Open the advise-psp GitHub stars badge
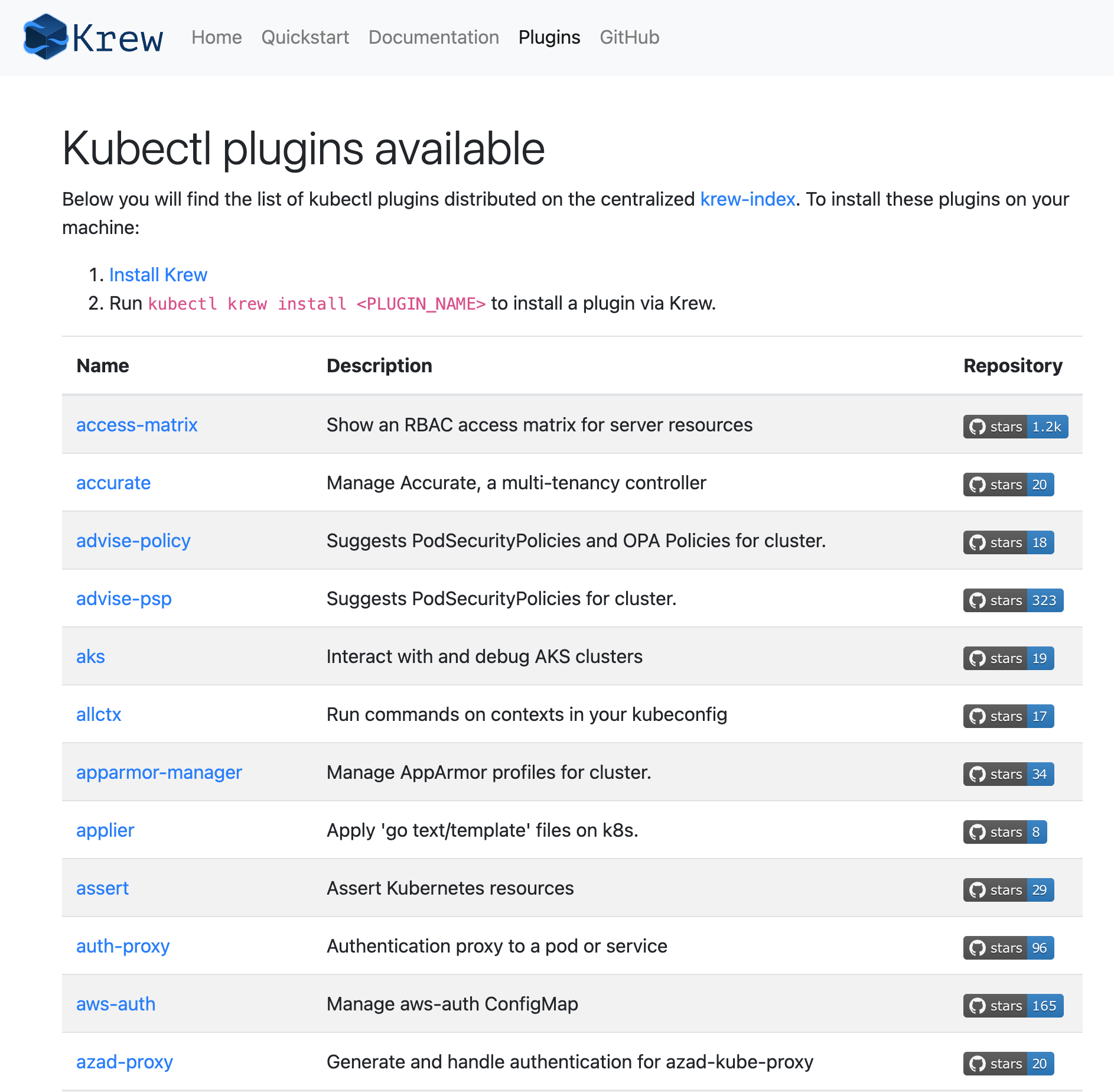The height and width of the screenshot is (1092, 1114). click(x=1013, y=600)
